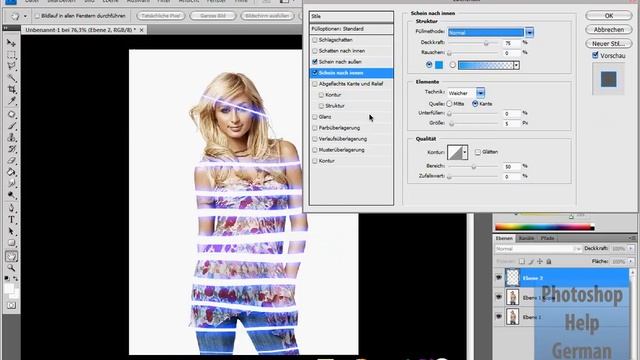Click the blue glow color swatch

439,65
